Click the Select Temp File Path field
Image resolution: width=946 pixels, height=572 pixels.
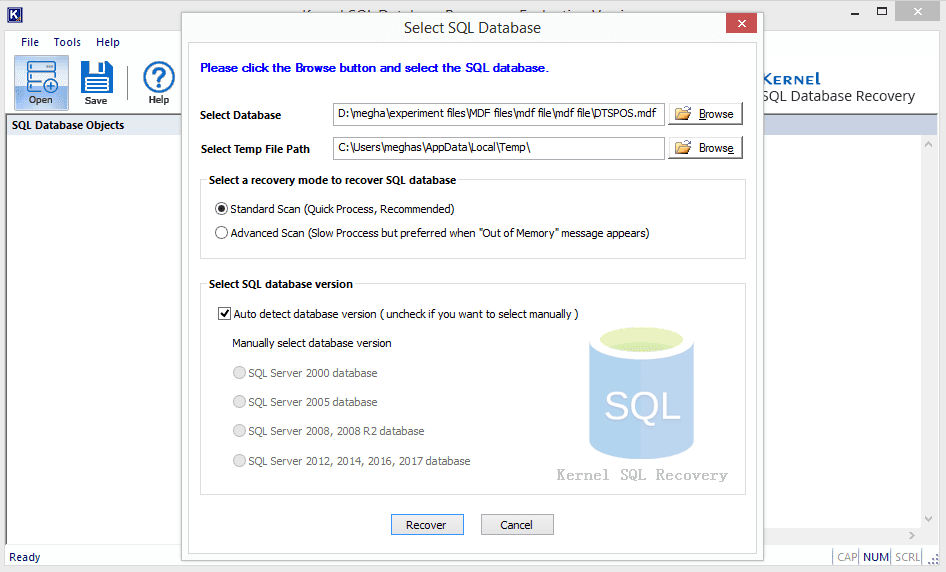tap(498, 148)
